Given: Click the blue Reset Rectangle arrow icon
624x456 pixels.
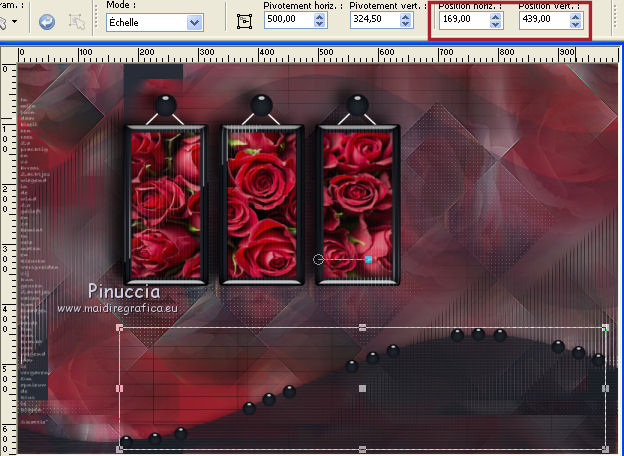Looking at the screenshot, I should 47,22.
